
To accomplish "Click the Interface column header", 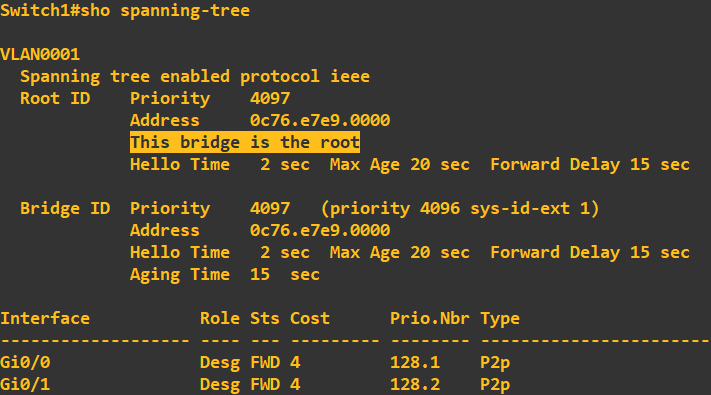I will 45,318.
